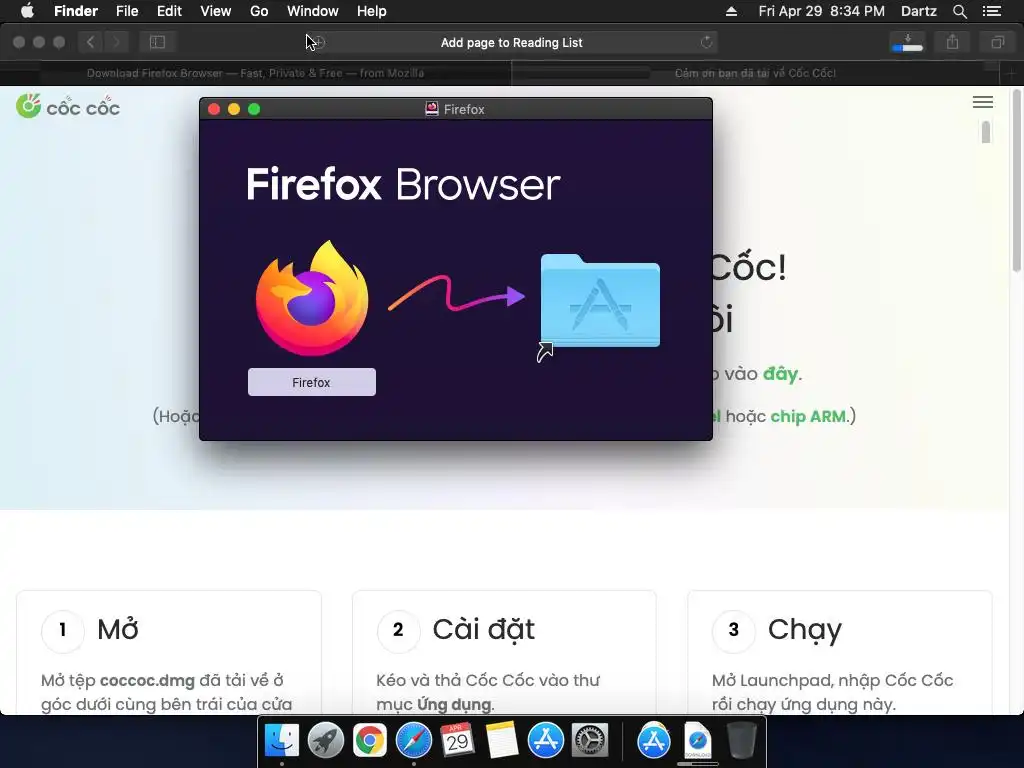The image size is (1024, 768).
Task: Open Spotlight search in menu bar
Action: coord(959,11)
